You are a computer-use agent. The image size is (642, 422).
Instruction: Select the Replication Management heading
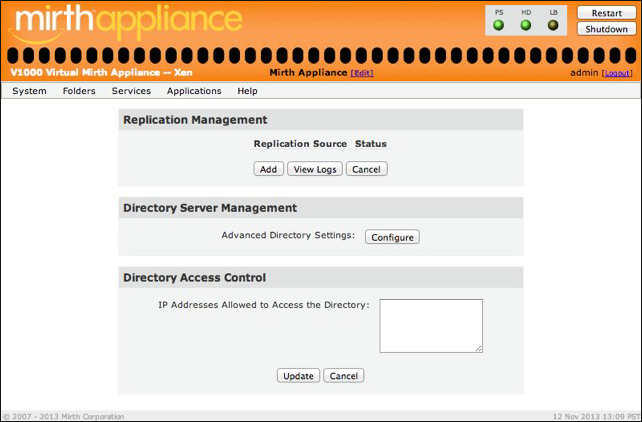(195, 120)
